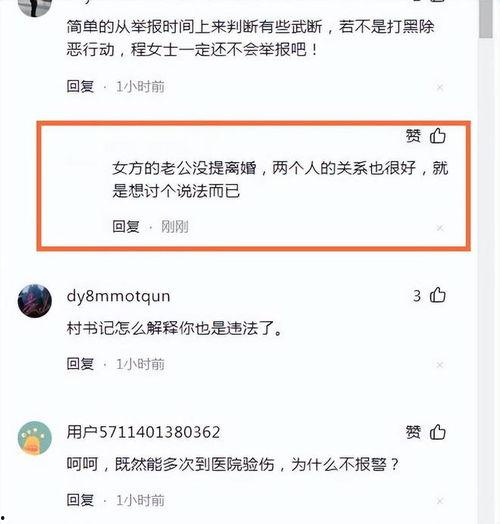This screenshot has width=500, height=524.
Task: Open 用户5711401380362's avatar picture
Action: pos(34,438)
